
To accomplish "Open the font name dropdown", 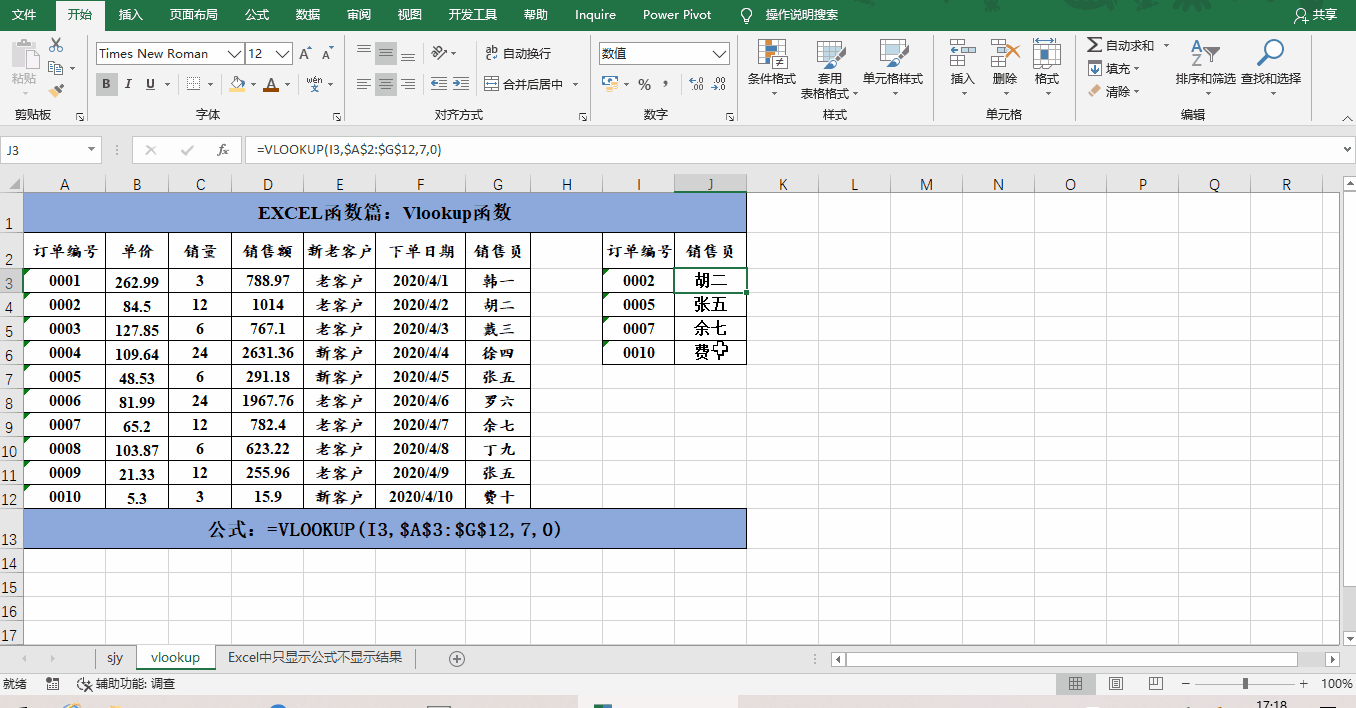I will (x=235, y=53).
